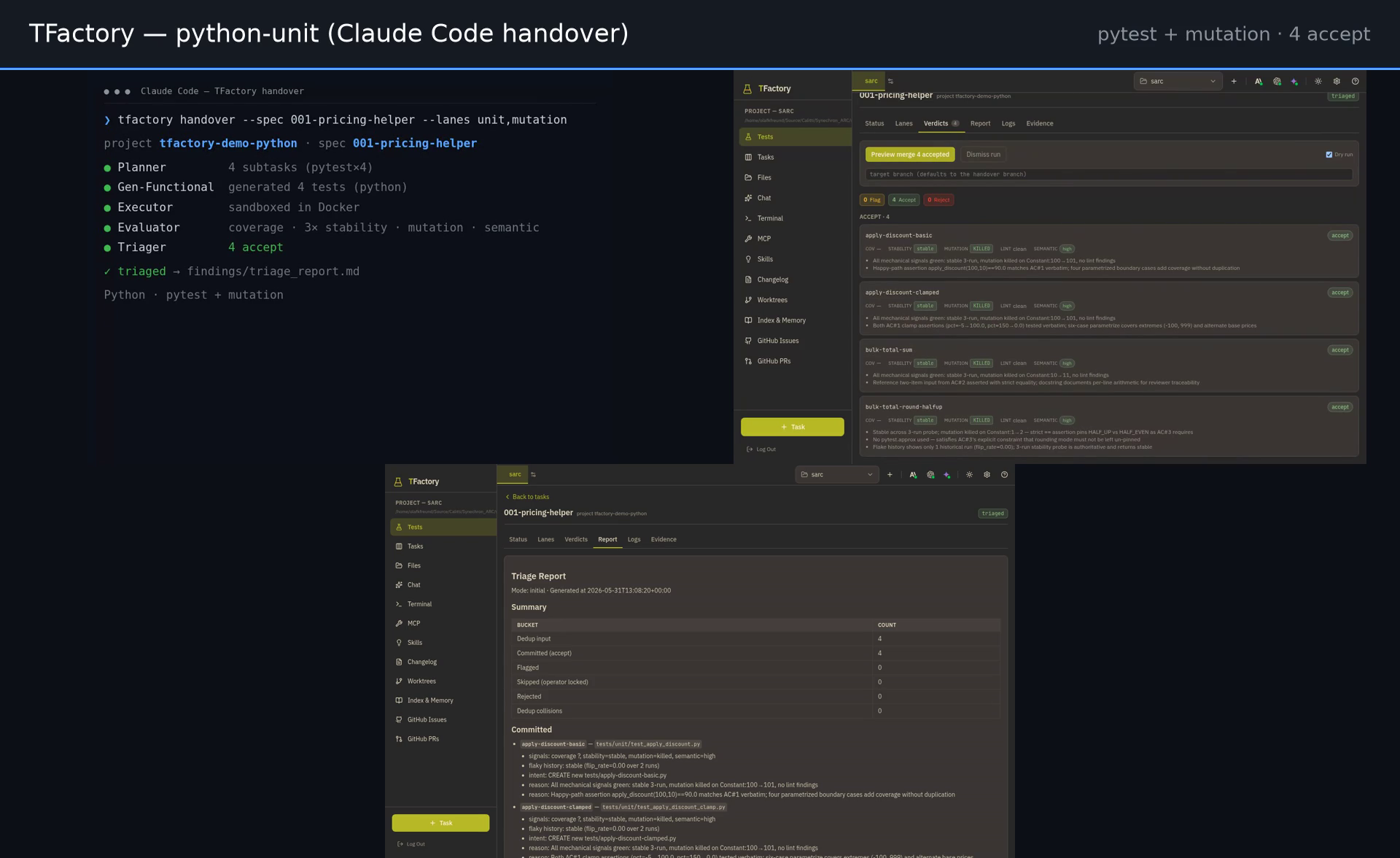This screenshot has height=858, width=1400.
Task: Click the sliders icon next to the sarc tab in the Verdicts window
Action: coord(891,81)
